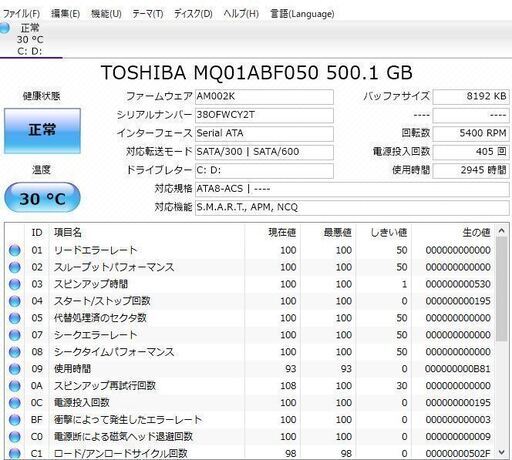Open the ディスク(D) menu

pos(193,14)
